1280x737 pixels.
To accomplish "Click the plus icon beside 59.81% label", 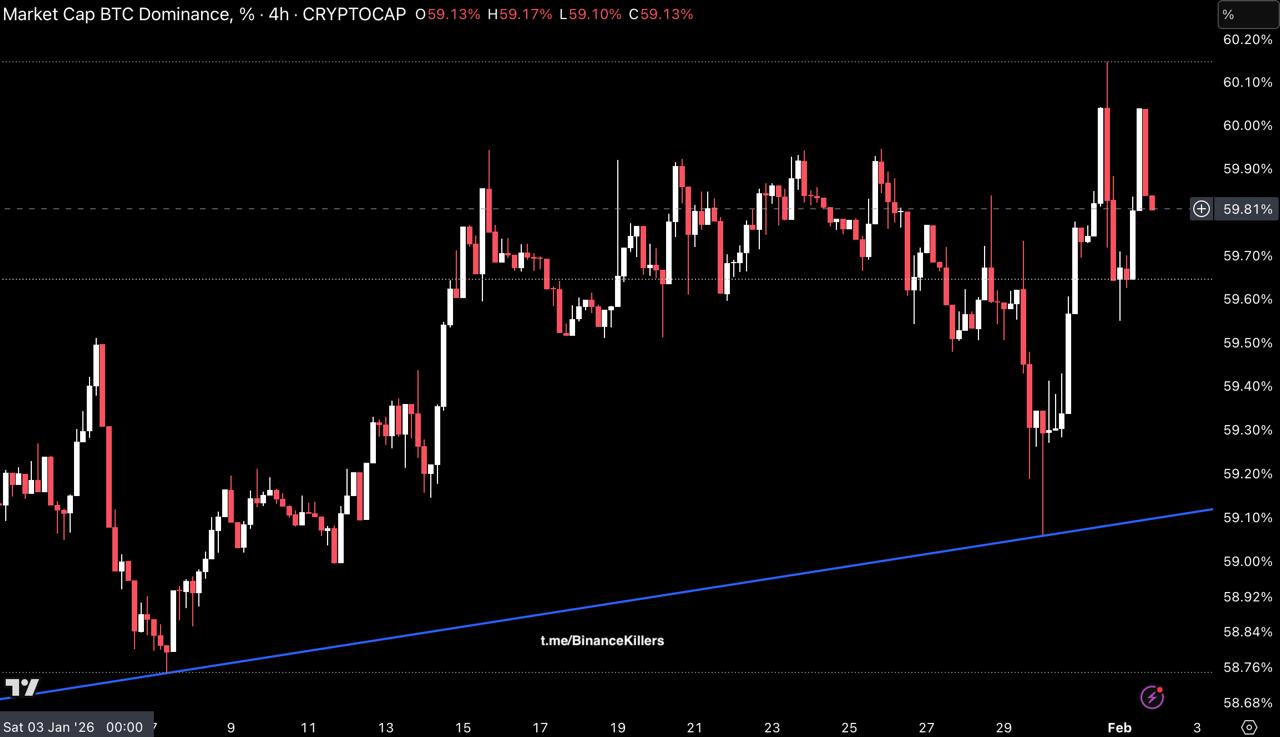I will point(1201,209).
